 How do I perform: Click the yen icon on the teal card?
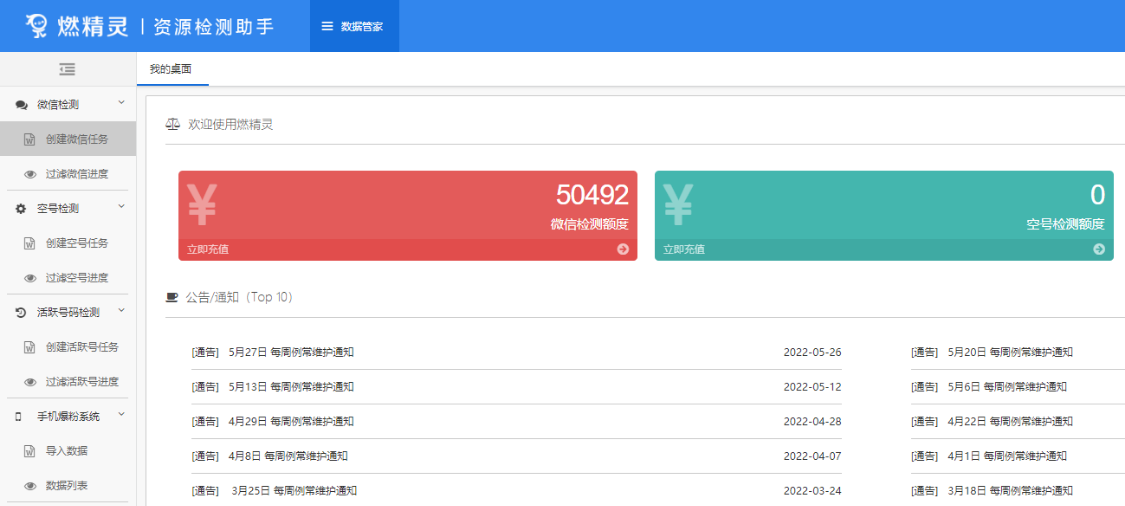pos(678,205)
